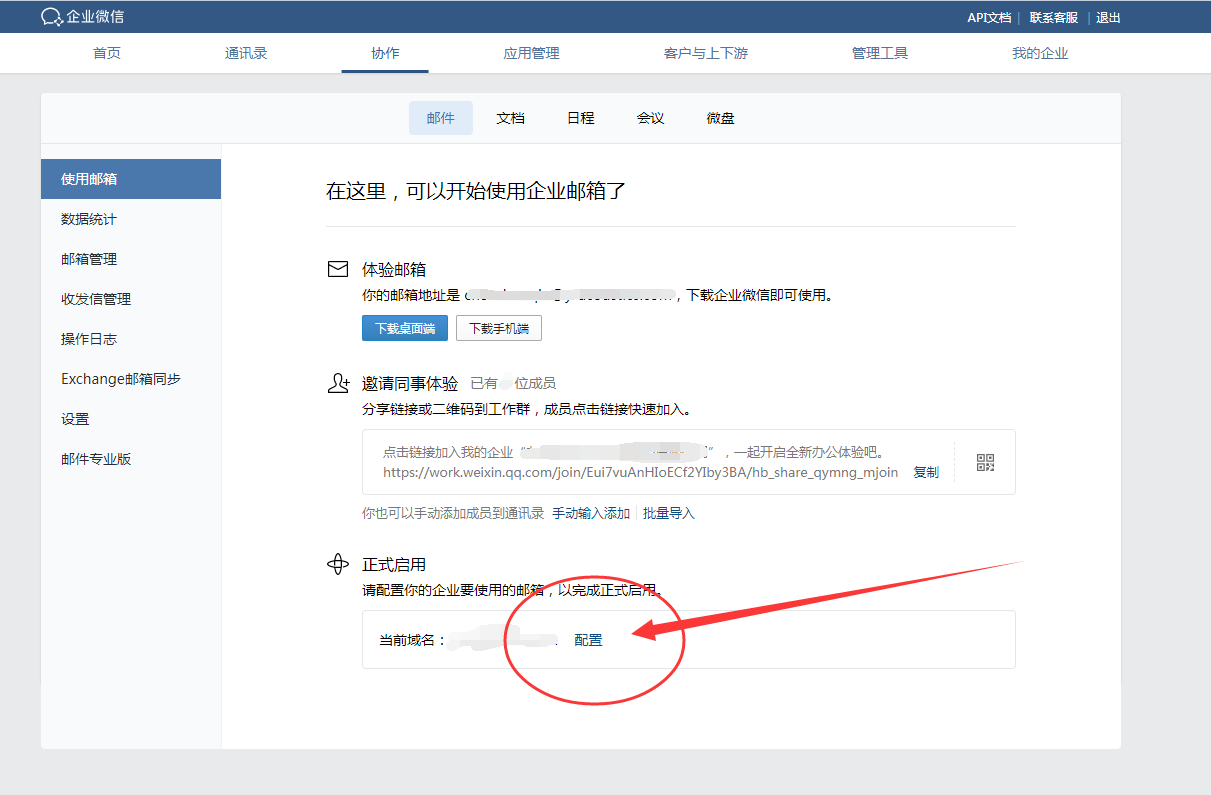1211x795 pixels.
Task: Go to 应用管理 in top navigation
Action: click(x=531, y=53)
